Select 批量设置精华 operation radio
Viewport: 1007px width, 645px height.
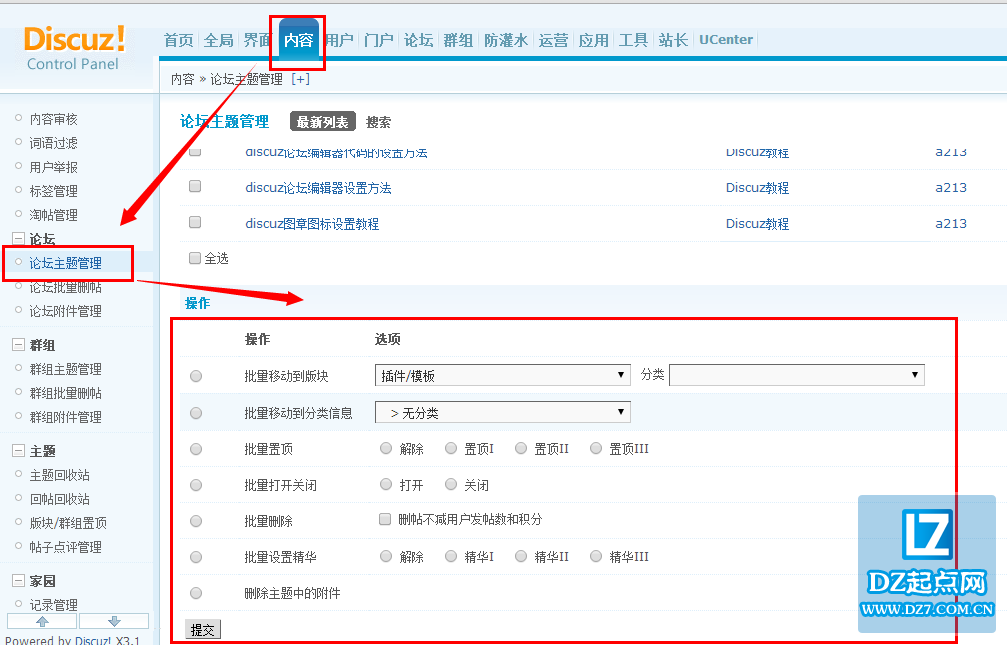click(x=196, y=557)
